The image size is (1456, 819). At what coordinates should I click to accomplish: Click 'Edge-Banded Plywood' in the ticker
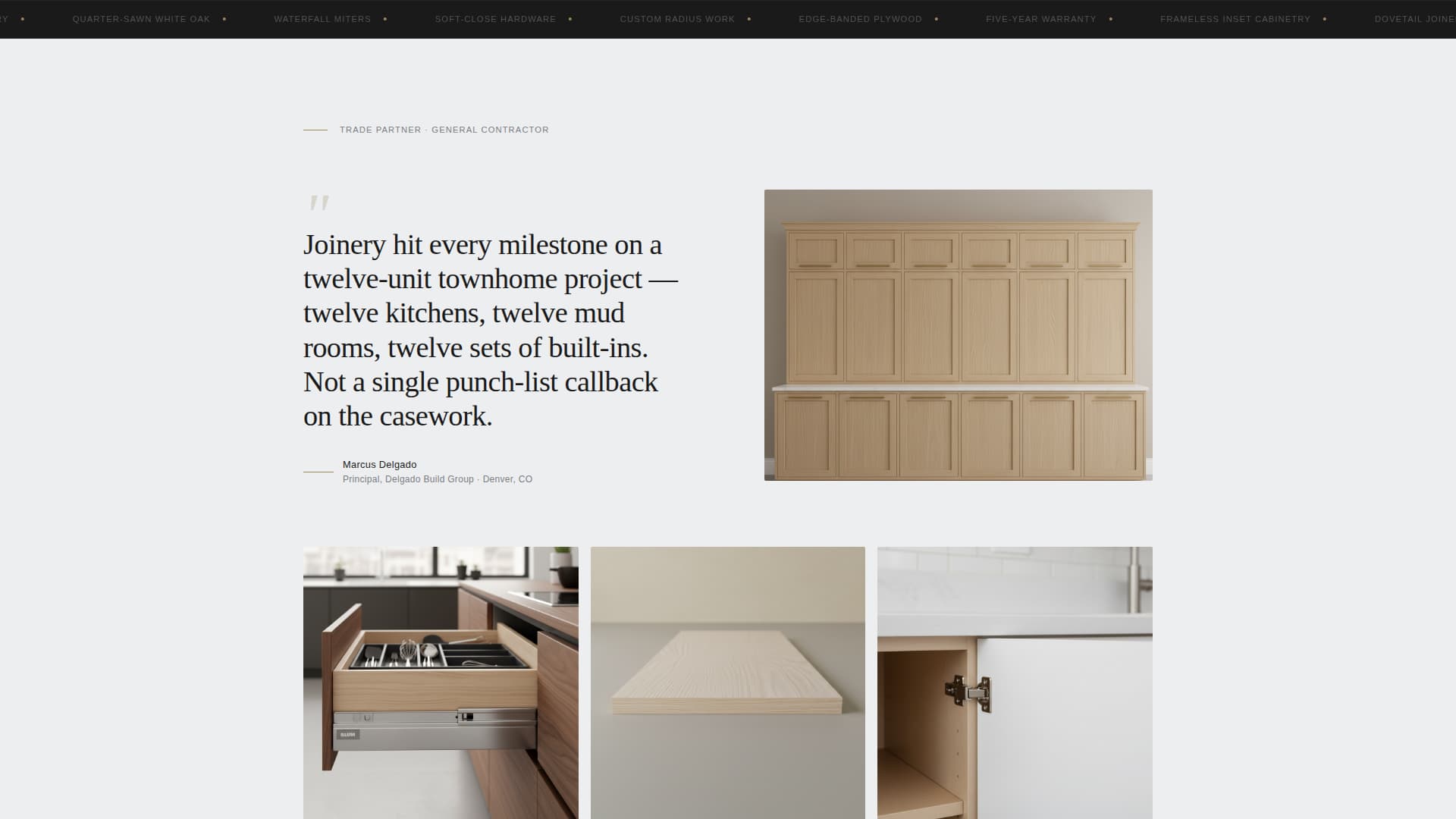pyautogui.click(x=860, y=19)
